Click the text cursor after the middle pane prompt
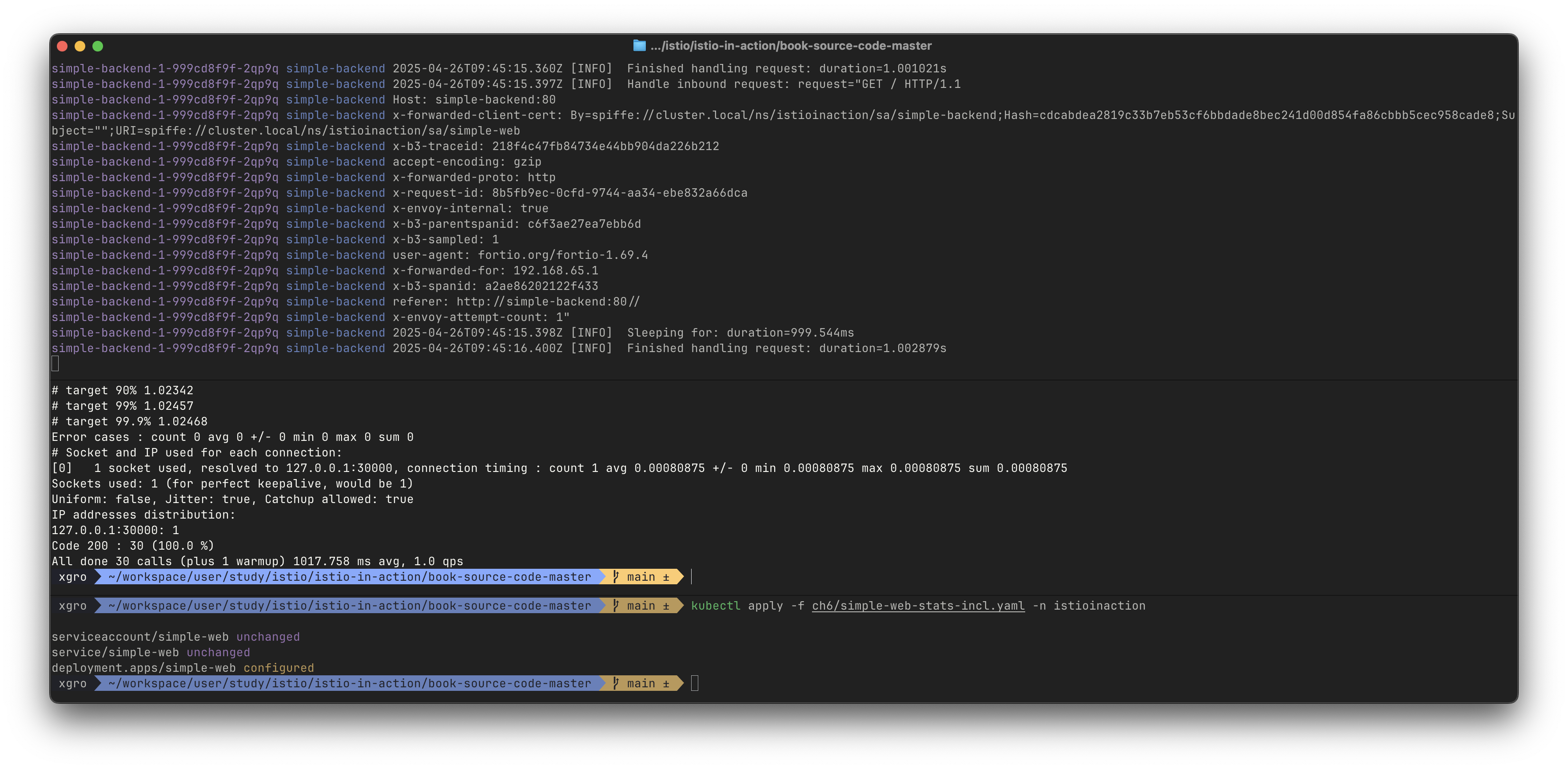The height and width of the screenshot is (769, 1568). (x=692, y=577)
